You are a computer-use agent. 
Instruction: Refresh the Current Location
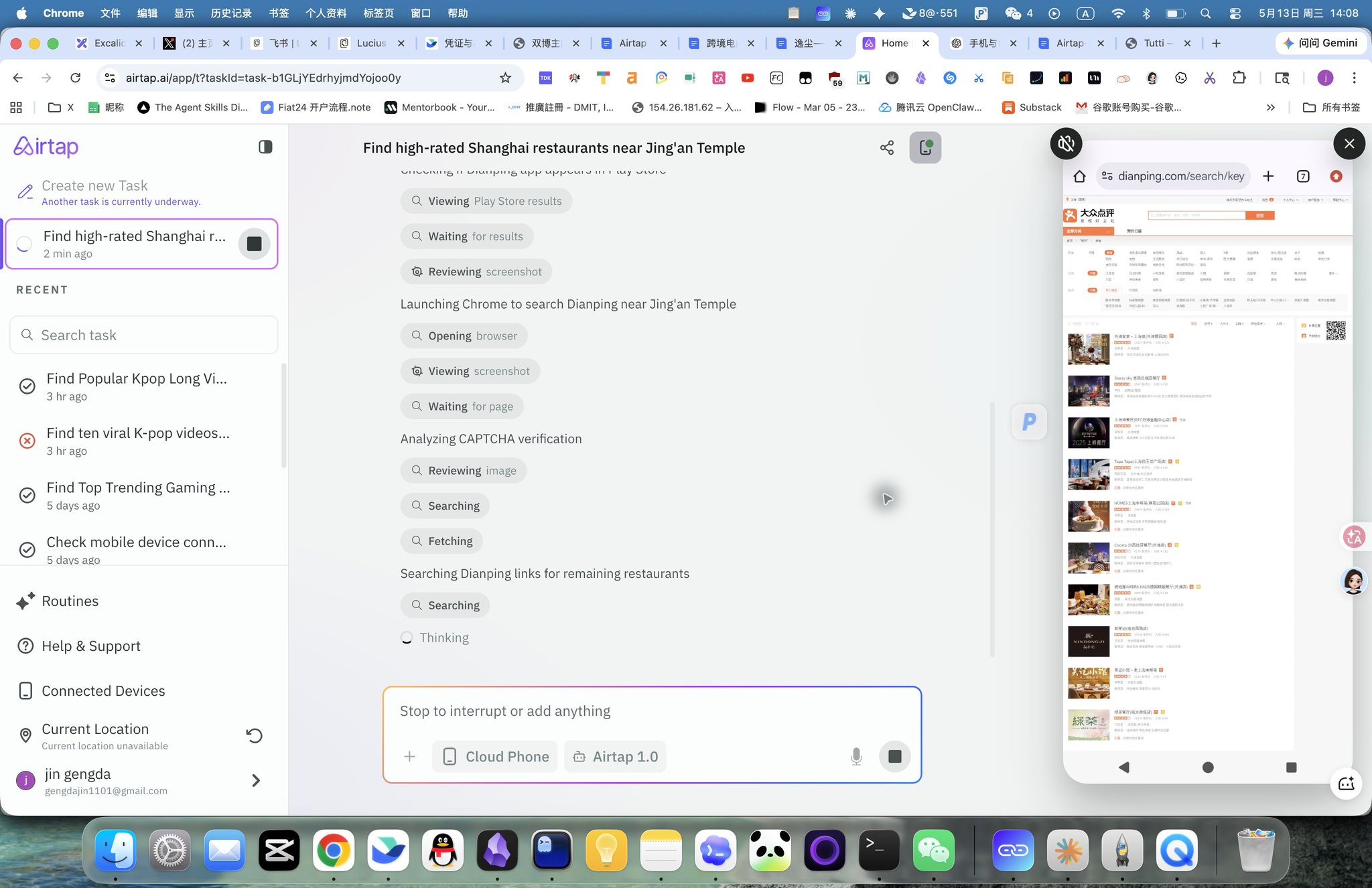click(254, 735)
